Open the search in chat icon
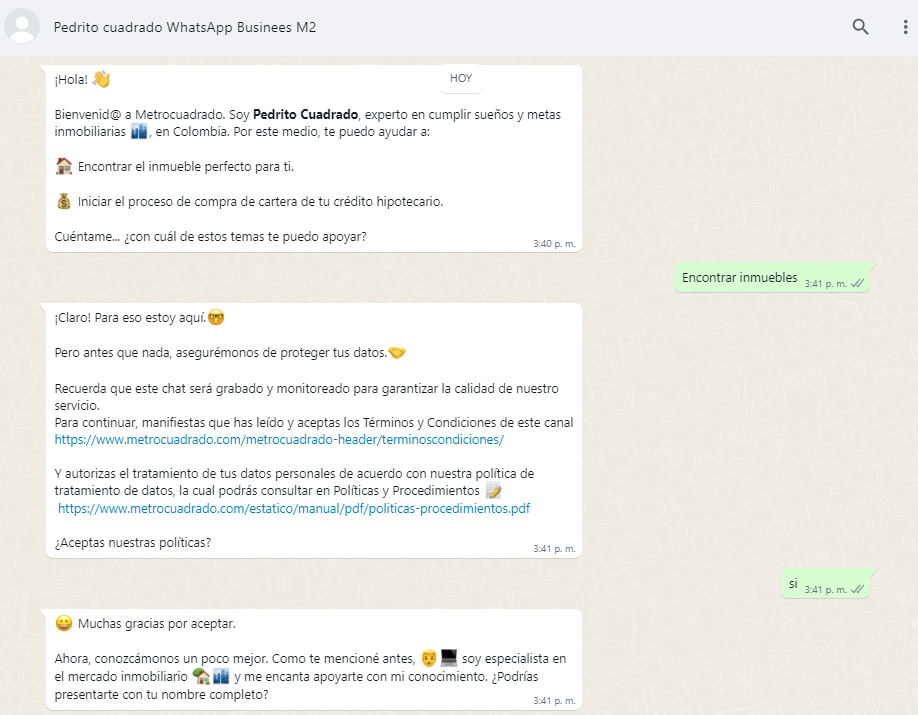Screen dimensions: 918x715 click(x=860, y=27)
